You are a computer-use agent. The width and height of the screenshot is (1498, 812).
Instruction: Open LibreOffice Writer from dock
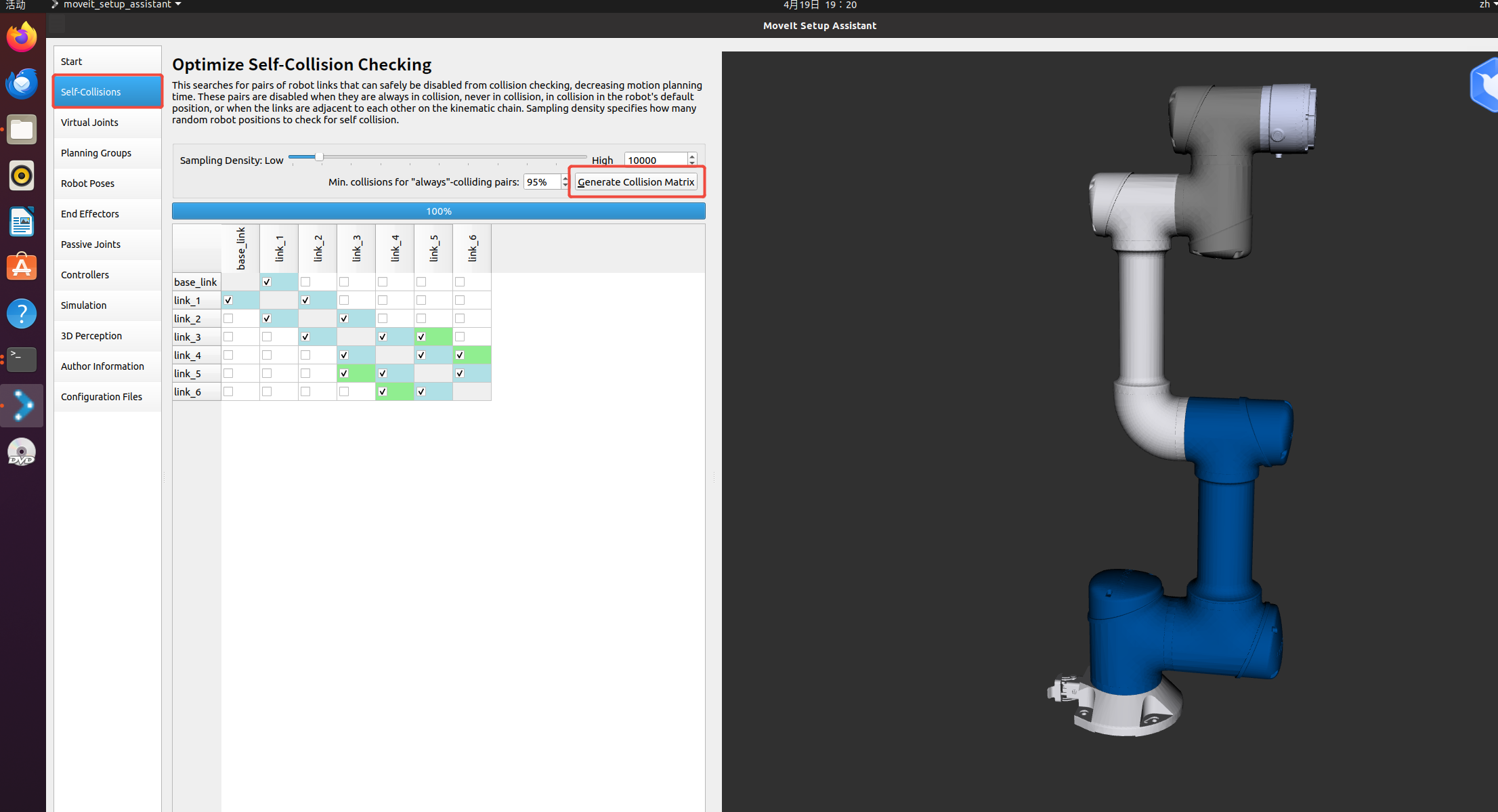pos(22,221)
